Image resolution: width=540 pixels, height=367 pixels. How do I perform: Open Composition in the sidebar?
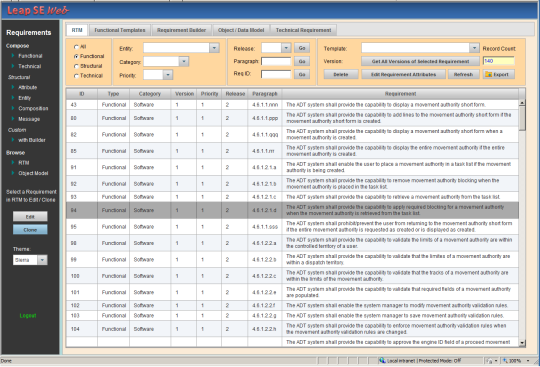coord(33,108)
